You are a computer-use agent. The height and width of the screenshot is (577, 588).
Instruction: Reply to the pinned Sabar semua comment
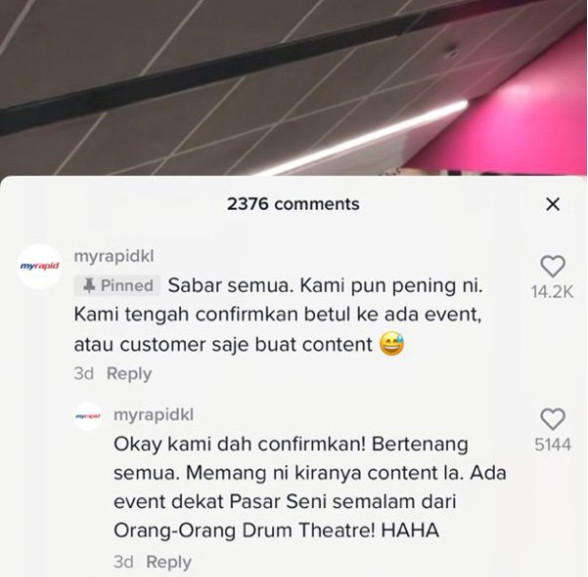point(129,373)
